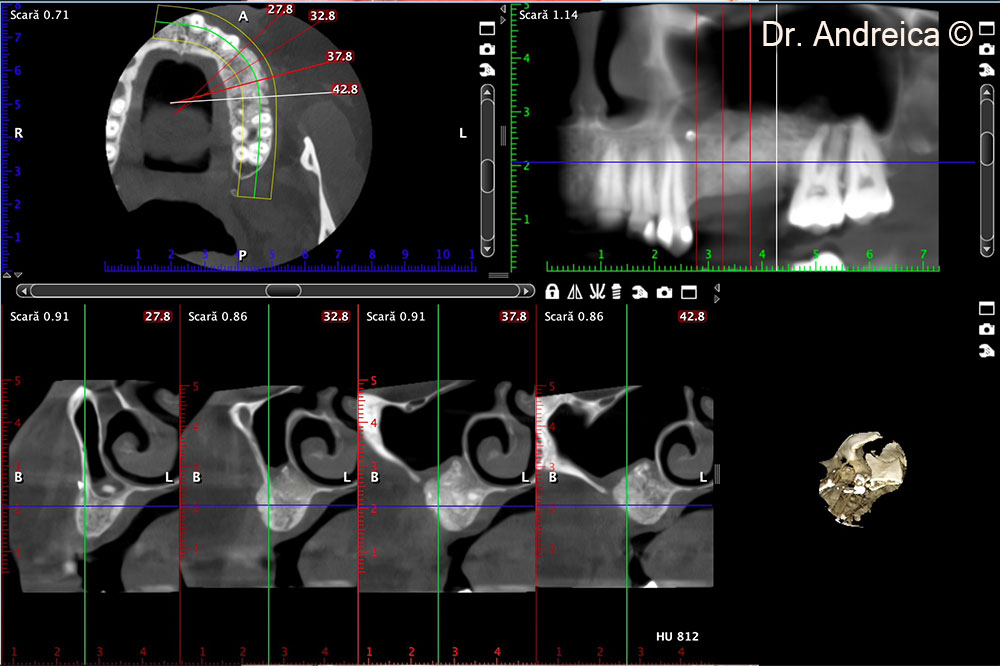Click the implant screw icon
The height and width of the screenshot is (666, 1000).
(x=617, y=292)
